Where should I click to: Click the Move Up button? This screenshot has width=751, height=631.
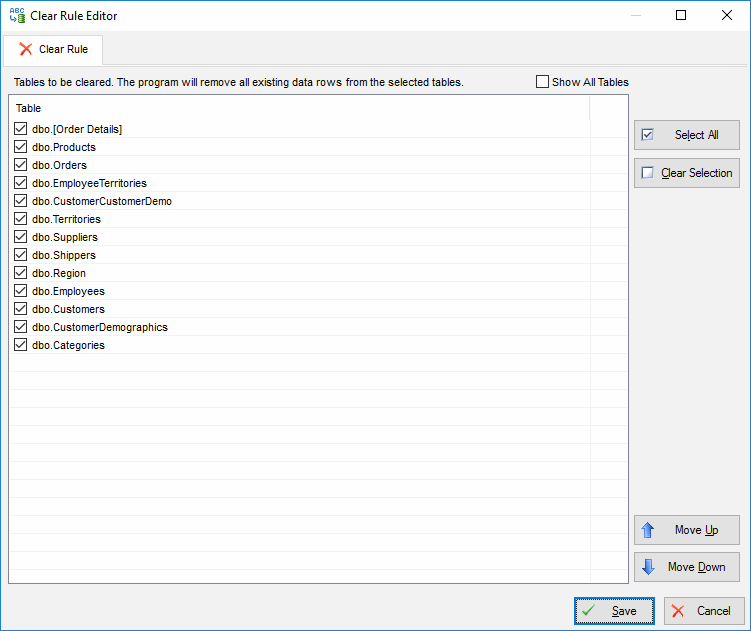pos(687,530)
